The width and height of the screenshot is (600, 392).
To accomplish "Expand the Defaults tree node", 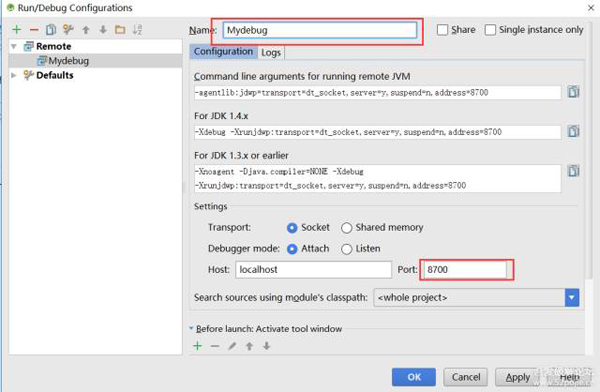I will tap(14, 75).
